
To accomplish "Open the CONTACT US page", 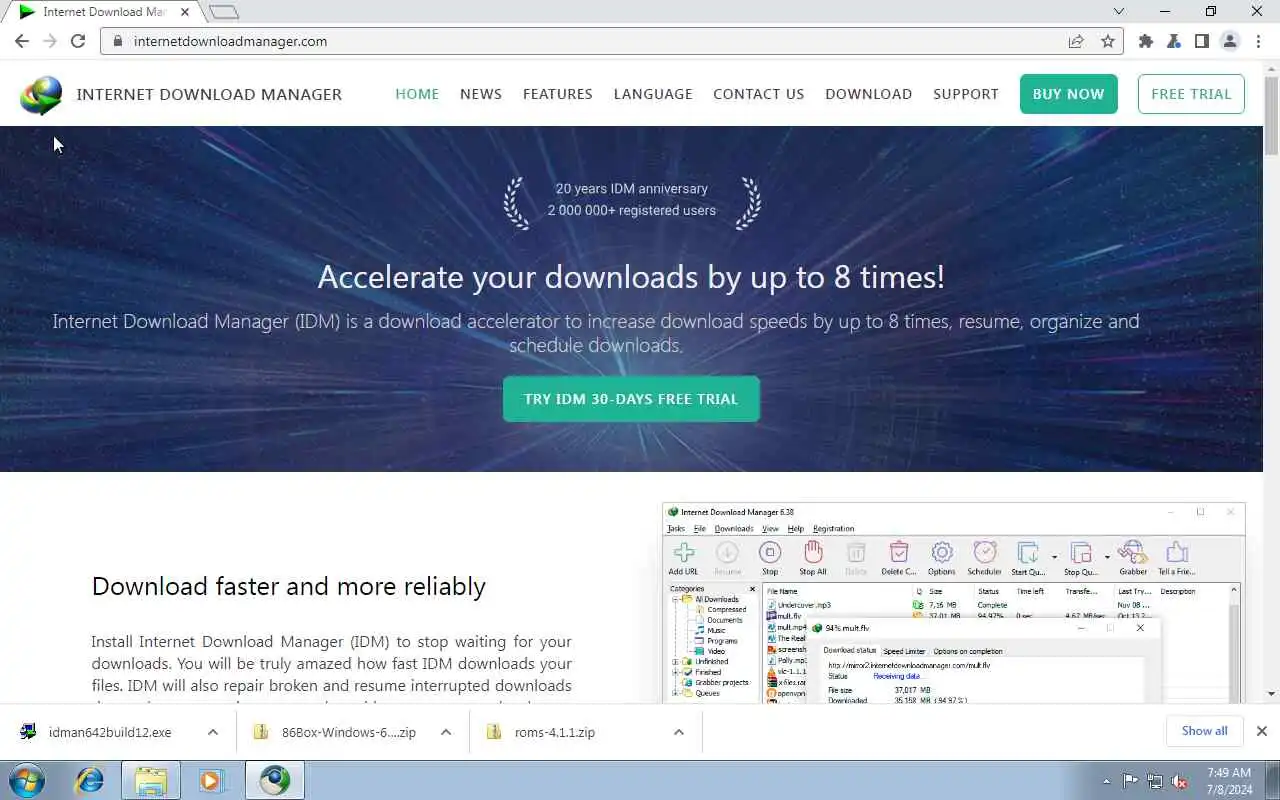I will pyautogui.click(x=758, y=94).
